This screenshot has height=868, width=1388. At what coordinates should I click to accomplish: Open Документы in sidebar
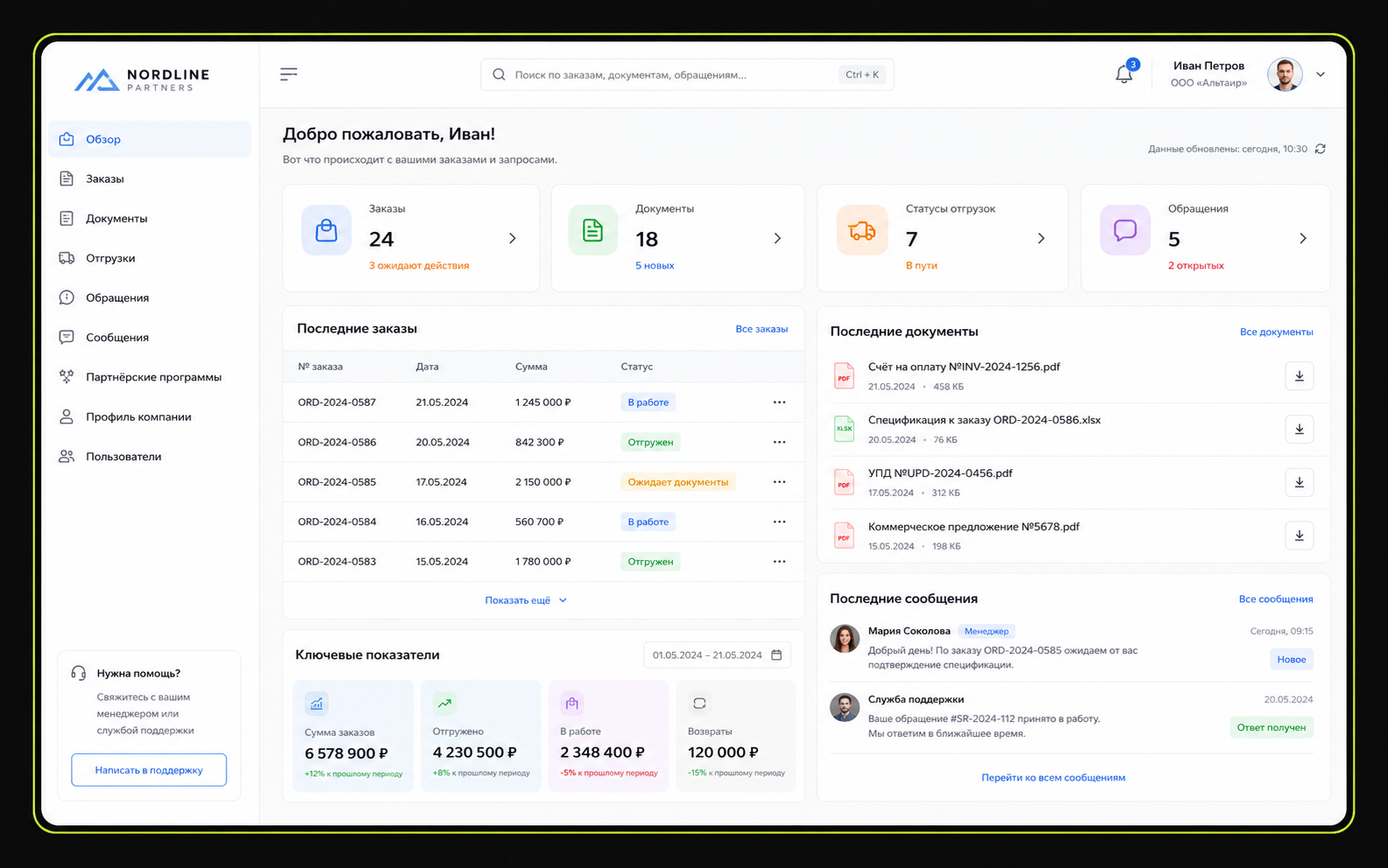(151, 219)
